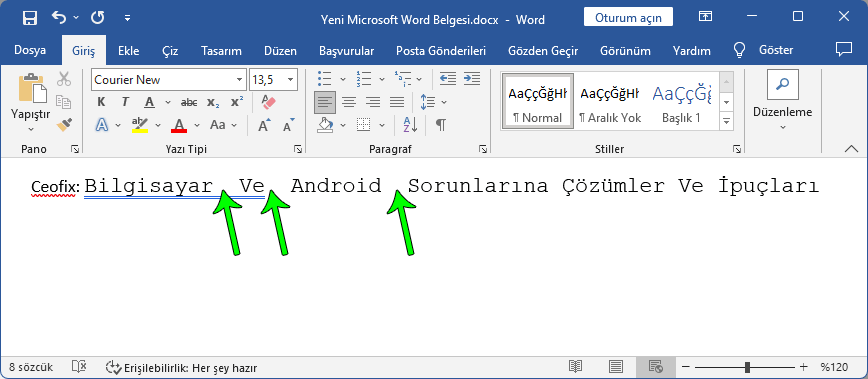Switch to the Gözden Geçir tab
The width and height of the screenshot is (868, 379).
[x=543, y=51]
